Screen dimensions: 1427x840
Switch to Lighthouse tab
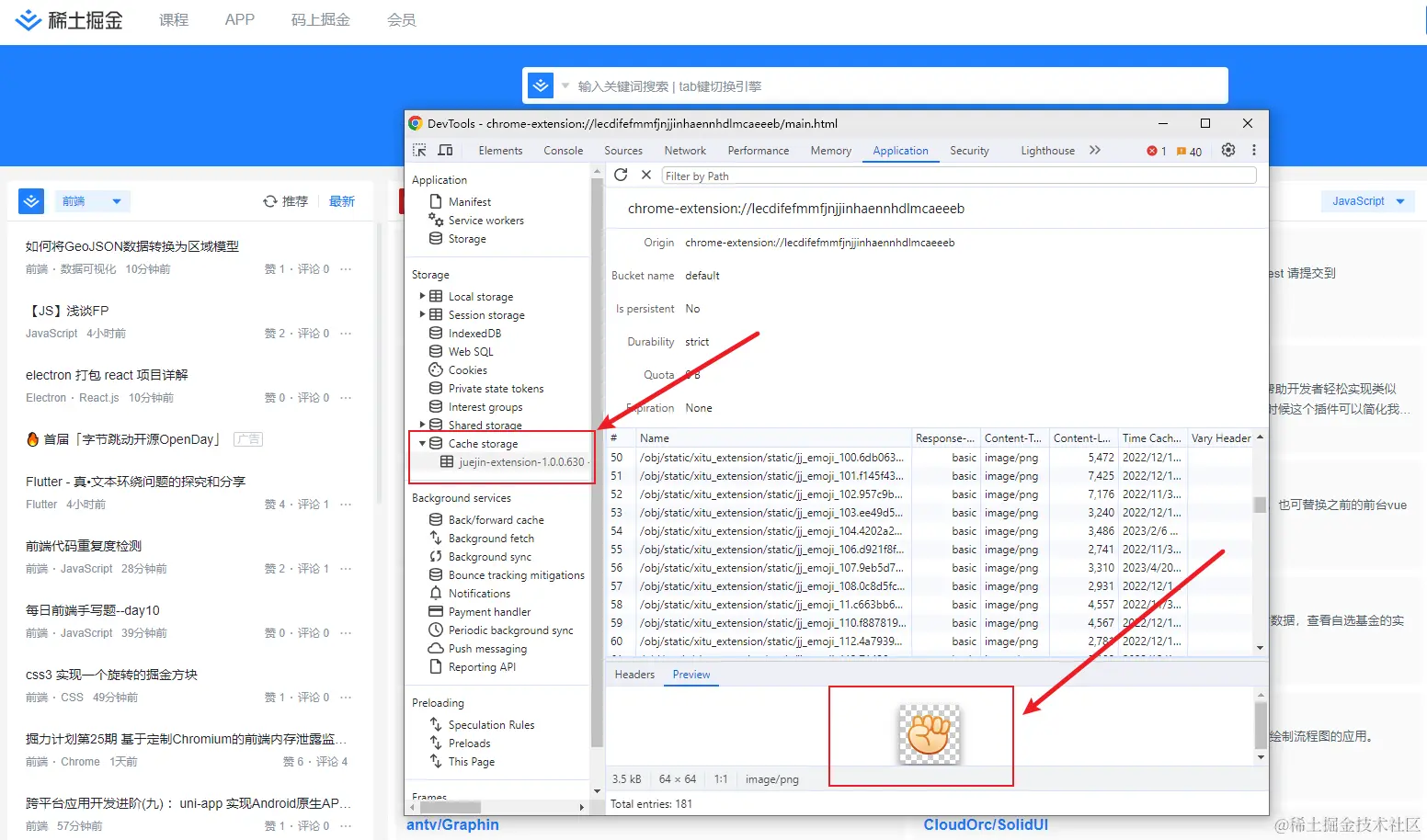(x=1047, y=151)
